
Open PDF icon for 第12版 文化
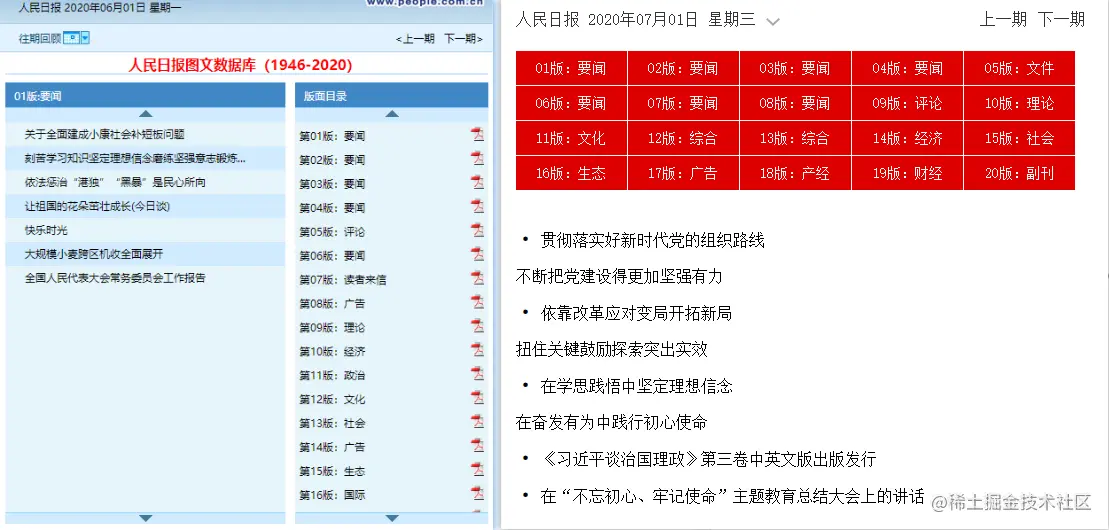(478, 398)
